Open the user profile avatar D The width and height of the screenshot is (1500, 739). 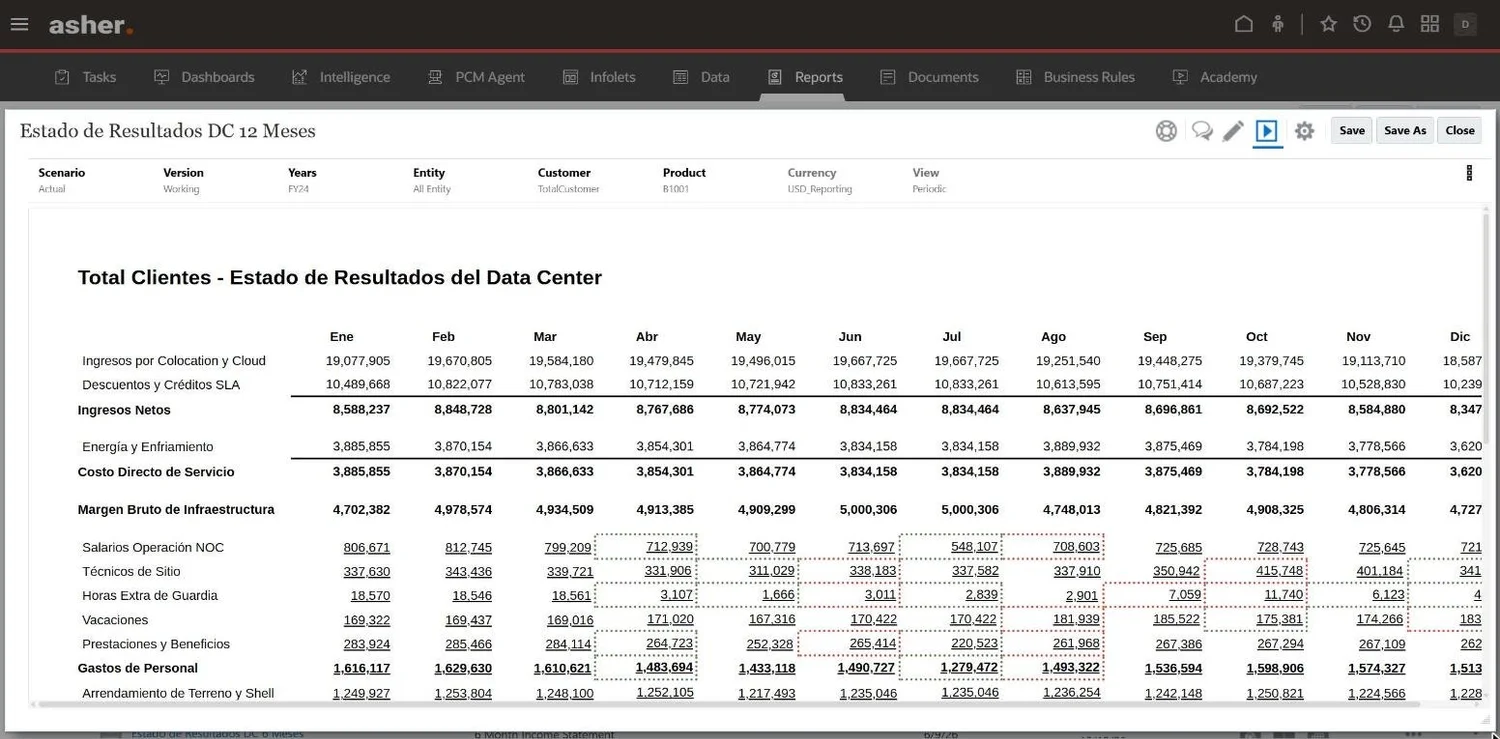(x=1465, y=24)
